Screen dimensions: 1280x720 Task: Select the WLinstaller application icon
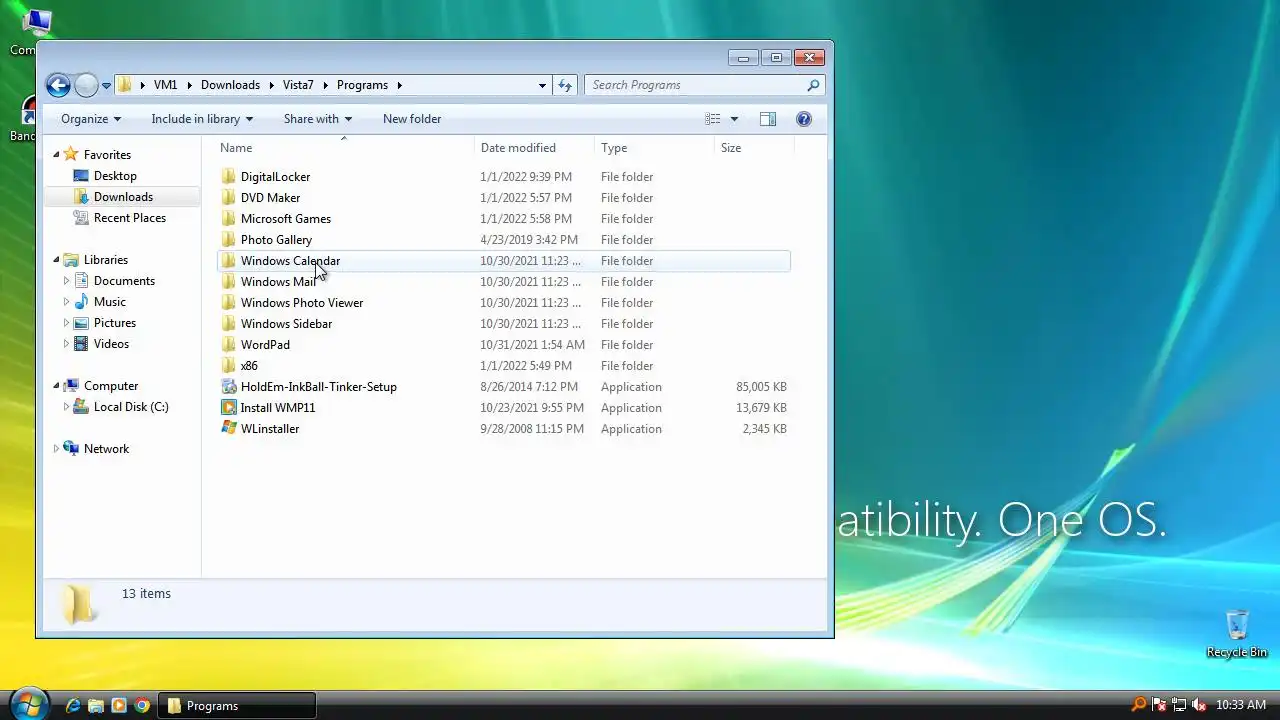tap(229, 429)
